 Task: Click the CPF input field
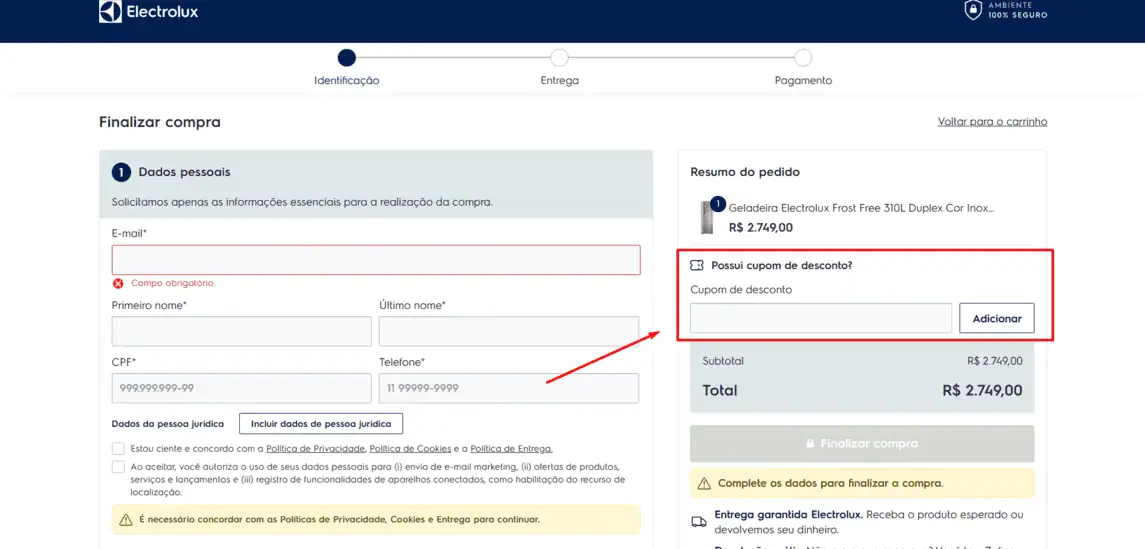pos(242,388)
